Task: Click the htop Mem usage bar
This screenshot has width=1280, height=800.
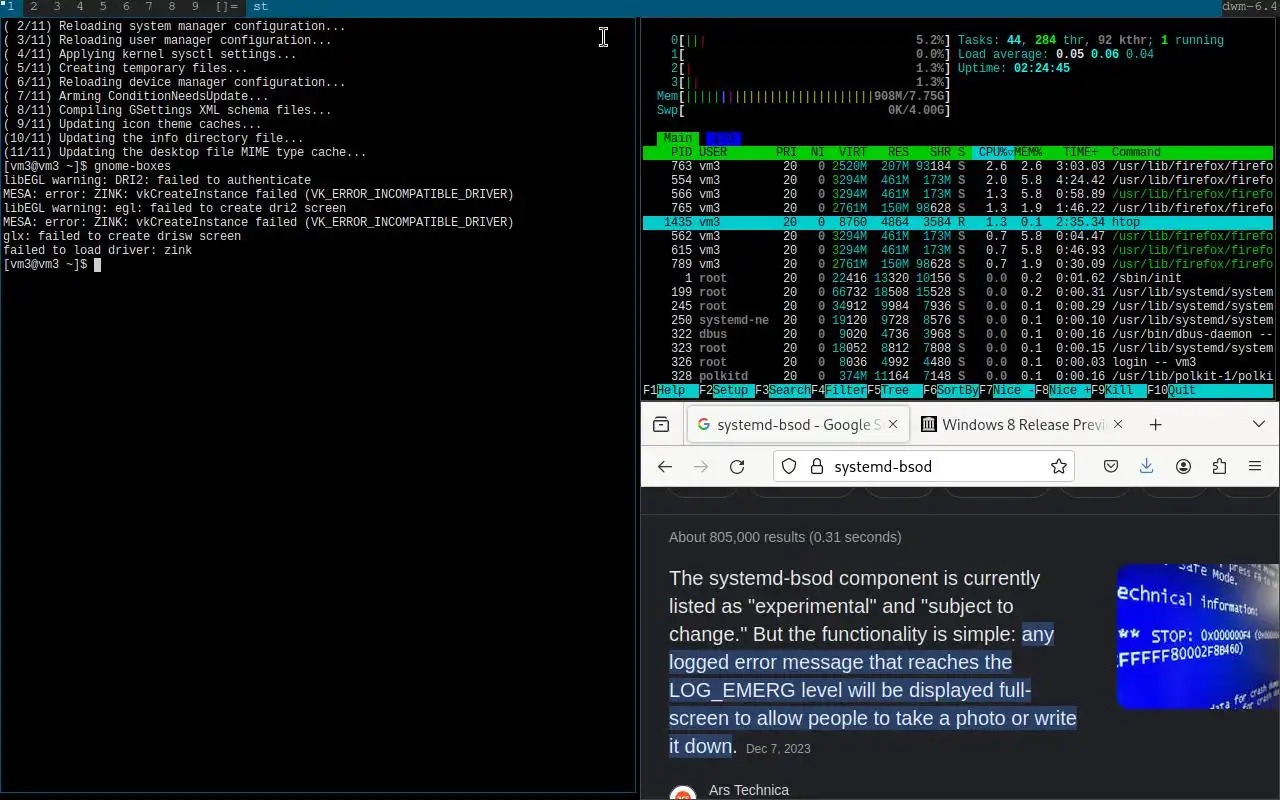Action: (x=803, y=96)
